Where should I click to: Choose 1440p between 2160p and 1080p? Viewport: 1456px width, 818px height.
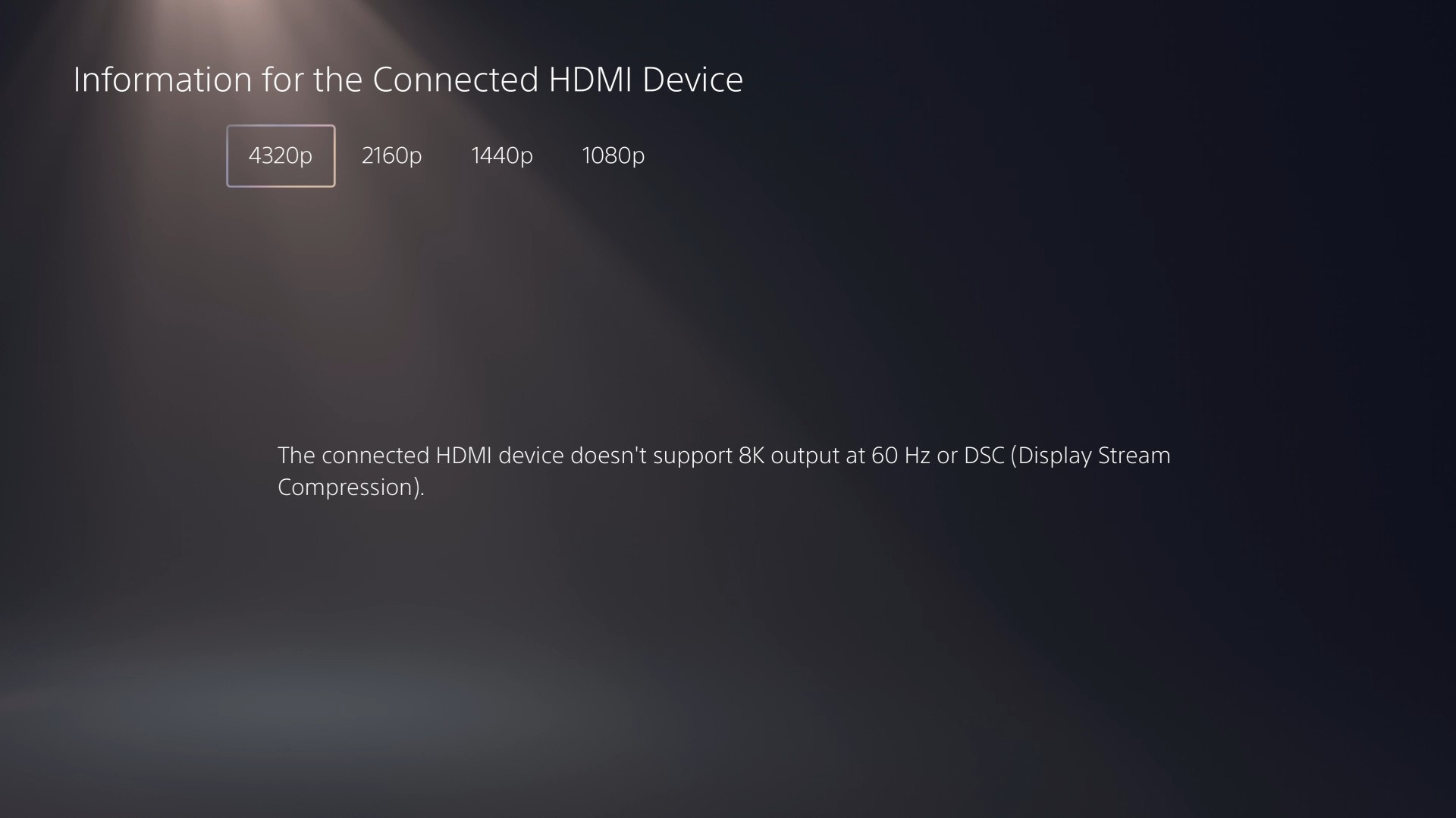pyautogui.click(x=502, y=155)
